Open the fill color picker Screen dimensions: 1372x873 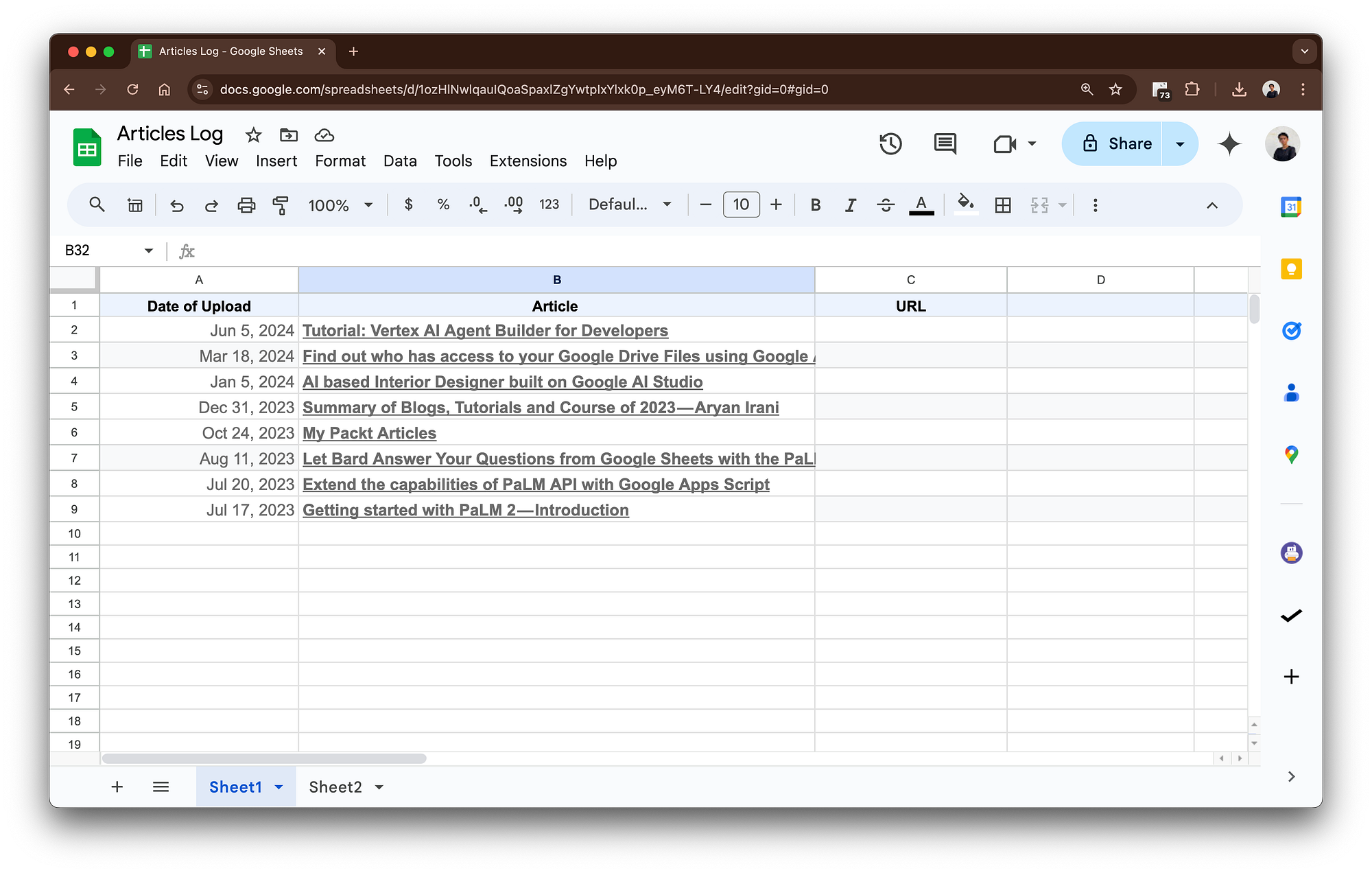pos(966,205)
